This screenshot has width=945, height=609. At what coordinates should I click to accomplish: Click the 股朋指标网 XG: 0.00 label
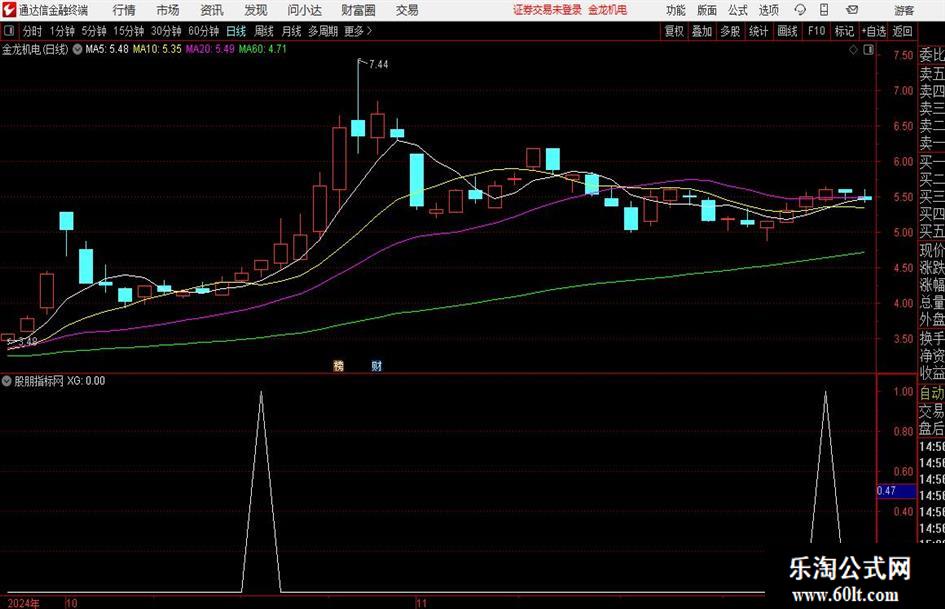pyautogui.click(x=60, y=381)
